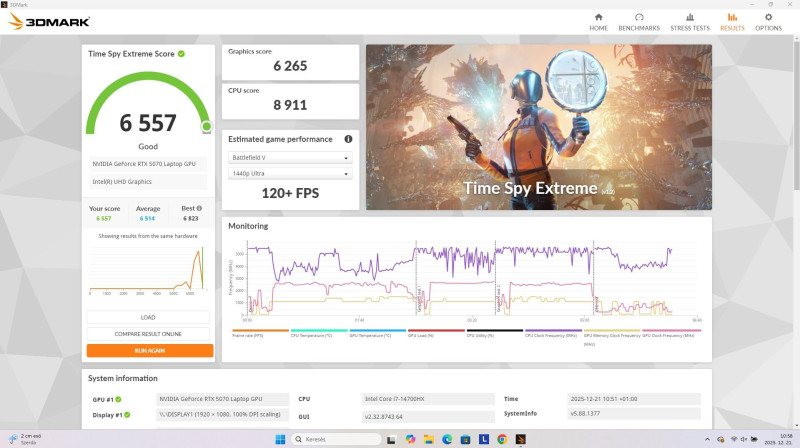Image resolution: width=800 pixels, height=448 pixels.
Task: Open the Battlefield V game dropdown
Action: [290, 158]
